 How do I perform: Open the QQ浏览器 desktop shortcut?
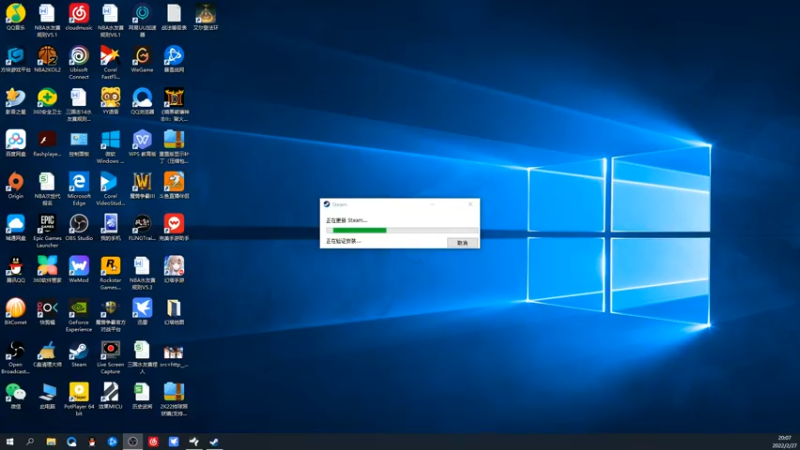point(142,101)
